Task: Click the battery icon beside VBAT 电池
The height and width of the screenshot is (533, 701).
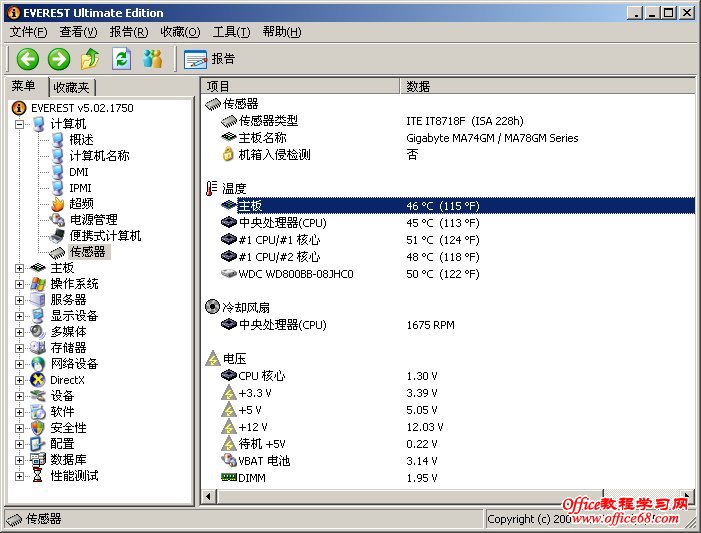Action: [228, 460]
